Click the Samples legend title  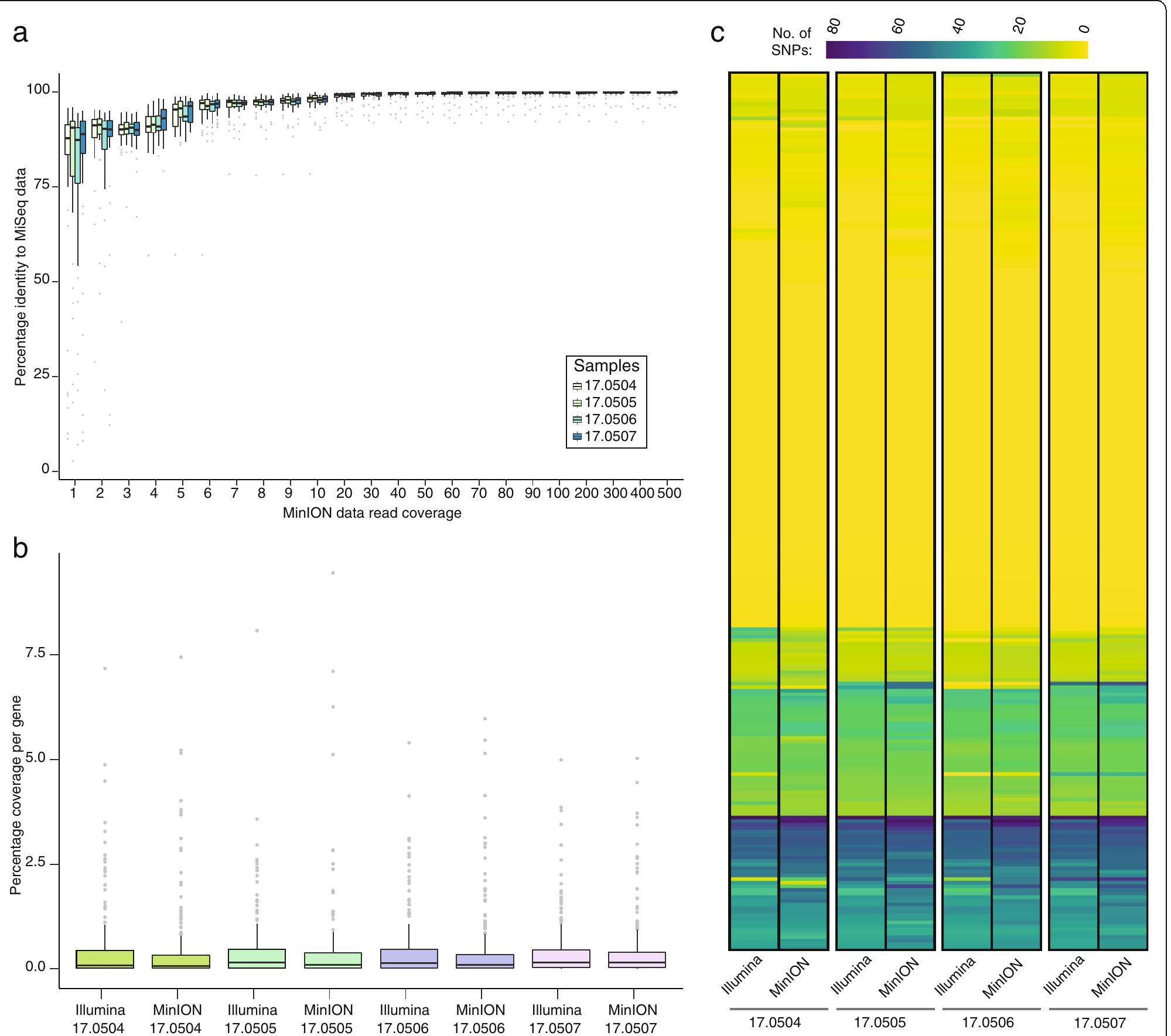coord(606,366)
